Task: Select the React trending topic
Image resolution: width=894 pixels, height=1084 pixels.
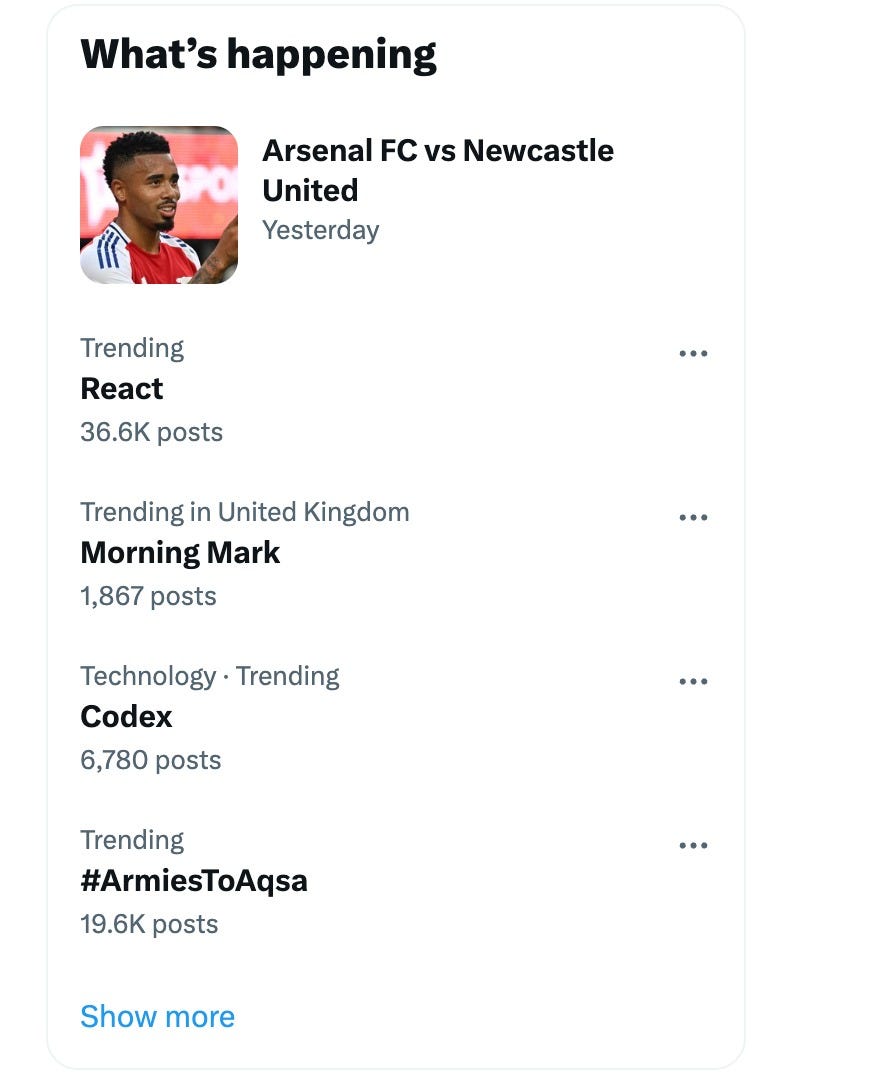Action: point(122,389)
